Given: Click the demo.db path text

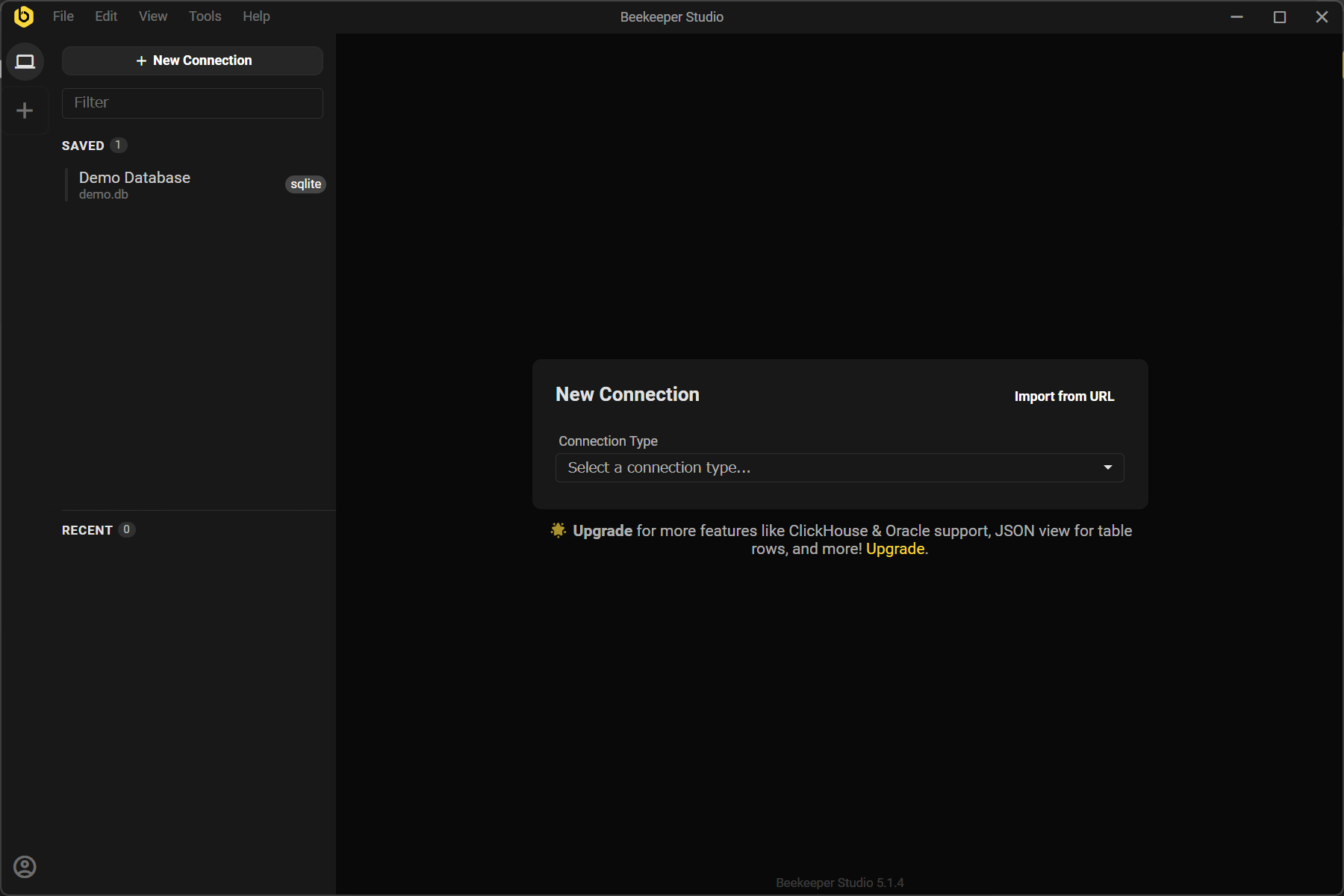Looking at the screenshot, I should pos(104,194).
